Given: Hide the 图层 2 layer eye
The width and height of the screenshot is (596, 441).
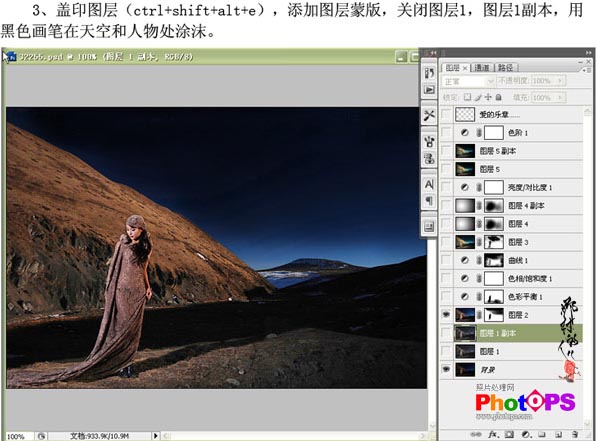Looking at the screenshot, I should (x=446, y=314).
